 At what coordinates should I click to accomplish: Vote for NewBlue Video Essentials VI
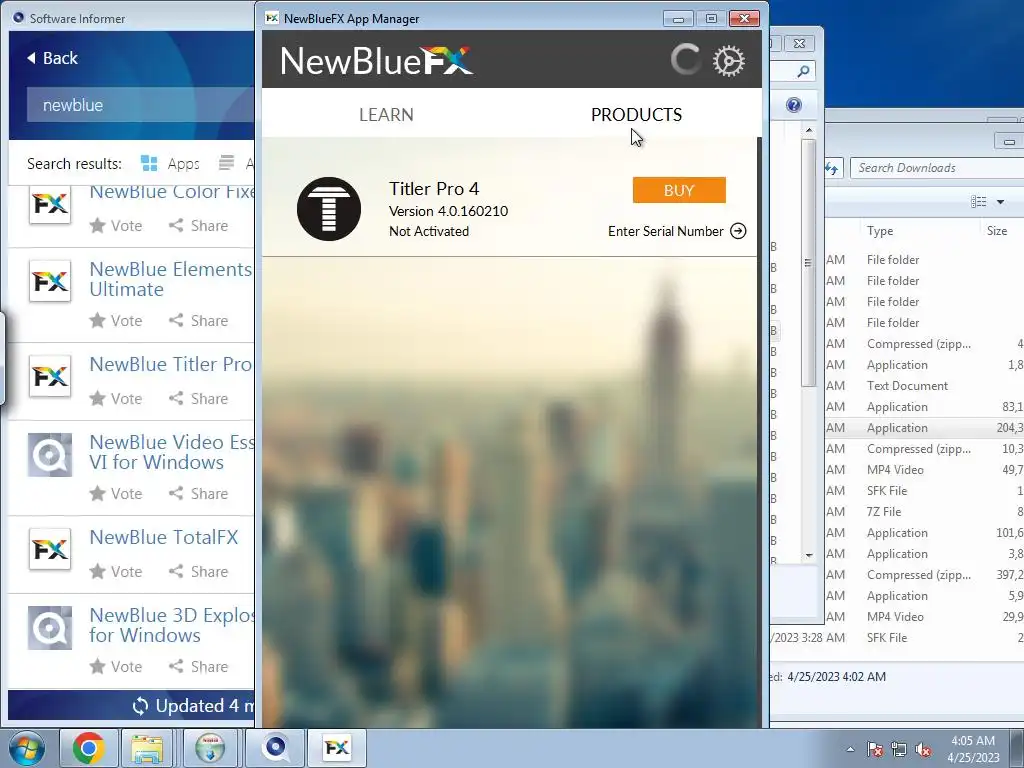116,494
